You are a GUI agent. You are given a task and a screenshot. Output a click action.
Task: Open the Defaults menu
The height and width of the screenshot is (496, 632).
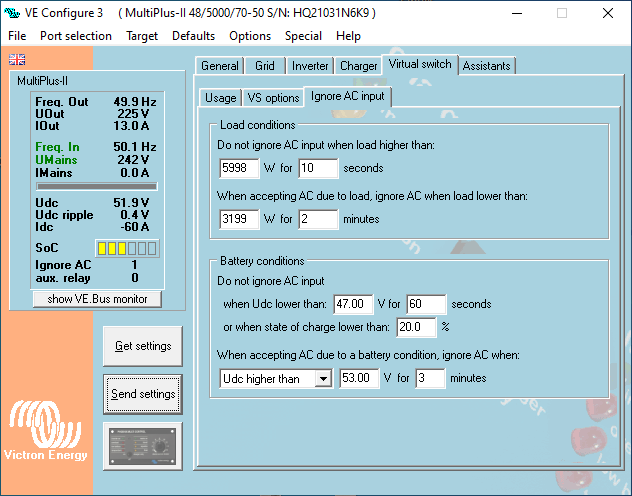(193, 36)
